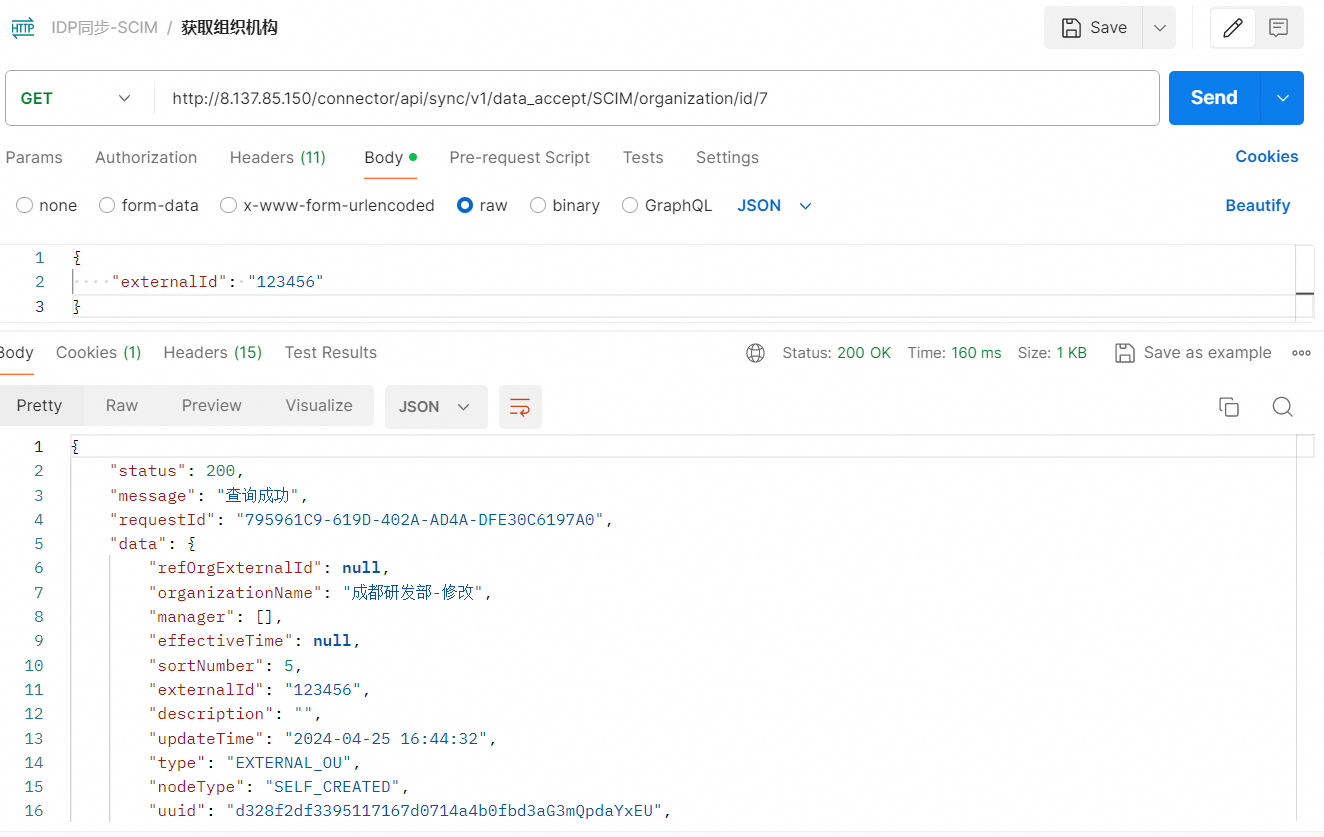Open the request Headers (11) tab

click(x=278, y=157)
